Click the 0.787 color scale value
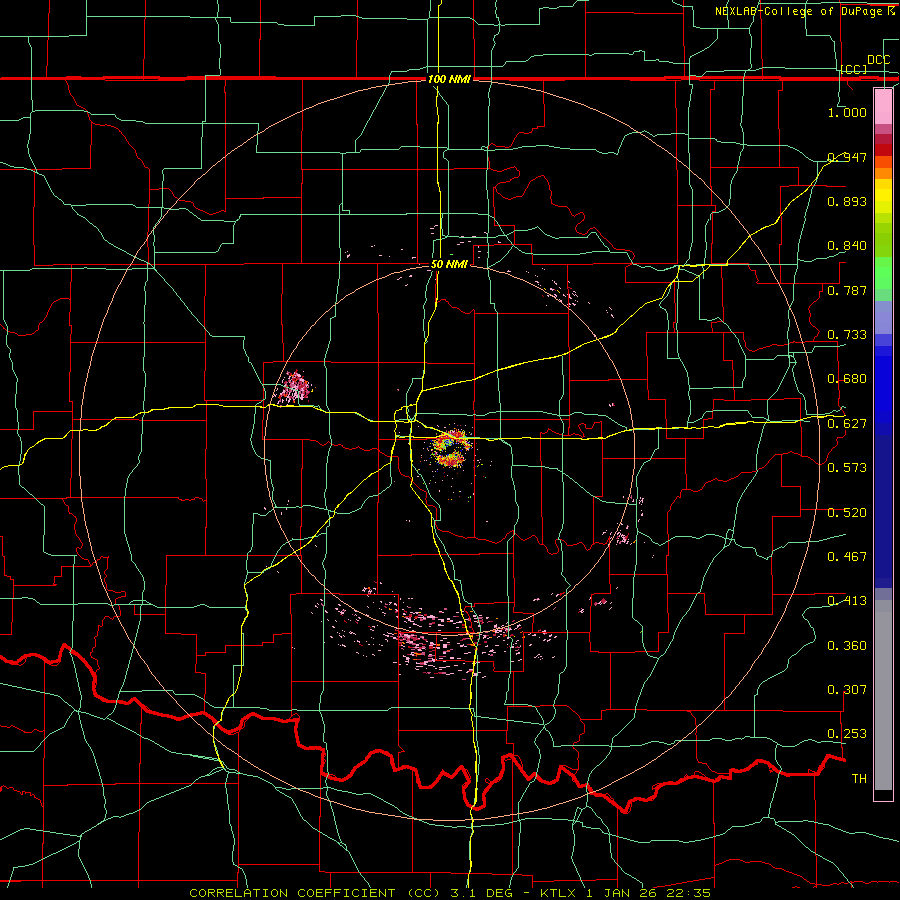900x900 pixels. (x=847, y=290)
